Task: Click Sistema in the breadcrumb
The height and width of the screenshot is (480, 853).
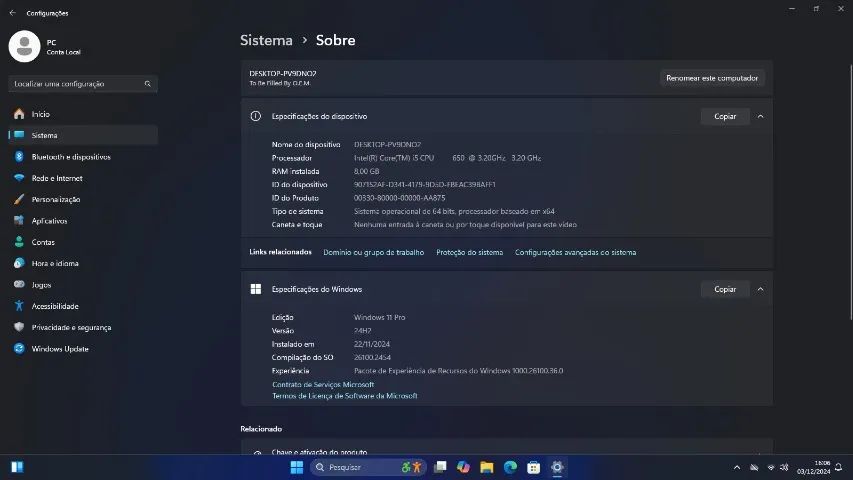Action: point(266,40)
